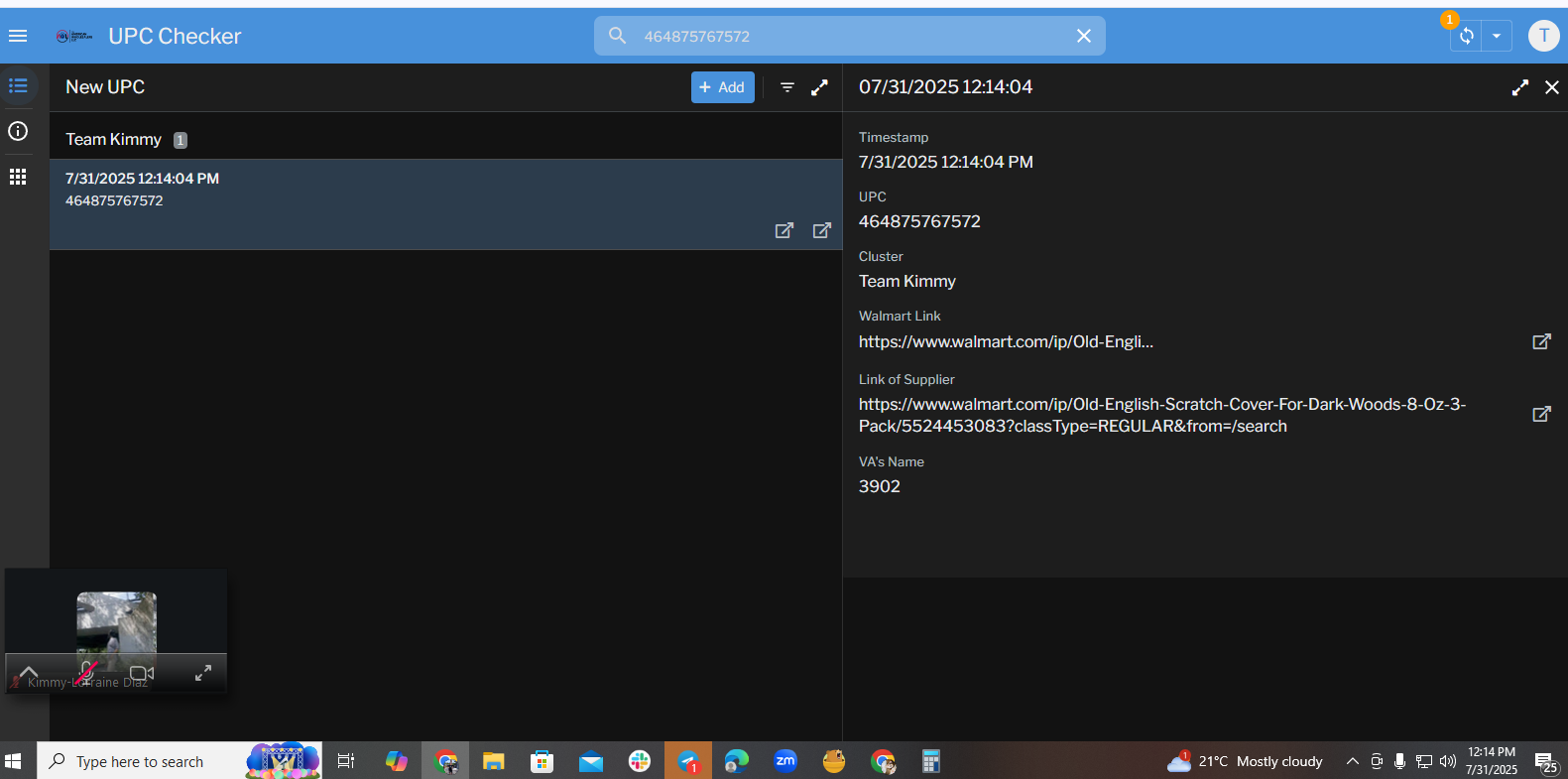Open second external link icon in list row
1568x779 pixels.
pyautogui.click(x=822, y=230)
